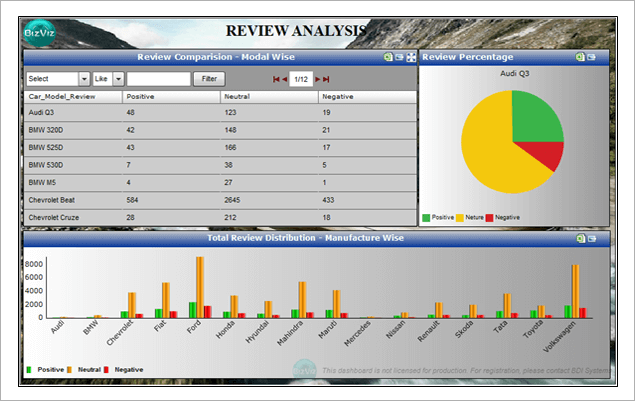Select the BMW 320D row
The height and width of the screenshot is (401, 635).
220,130
